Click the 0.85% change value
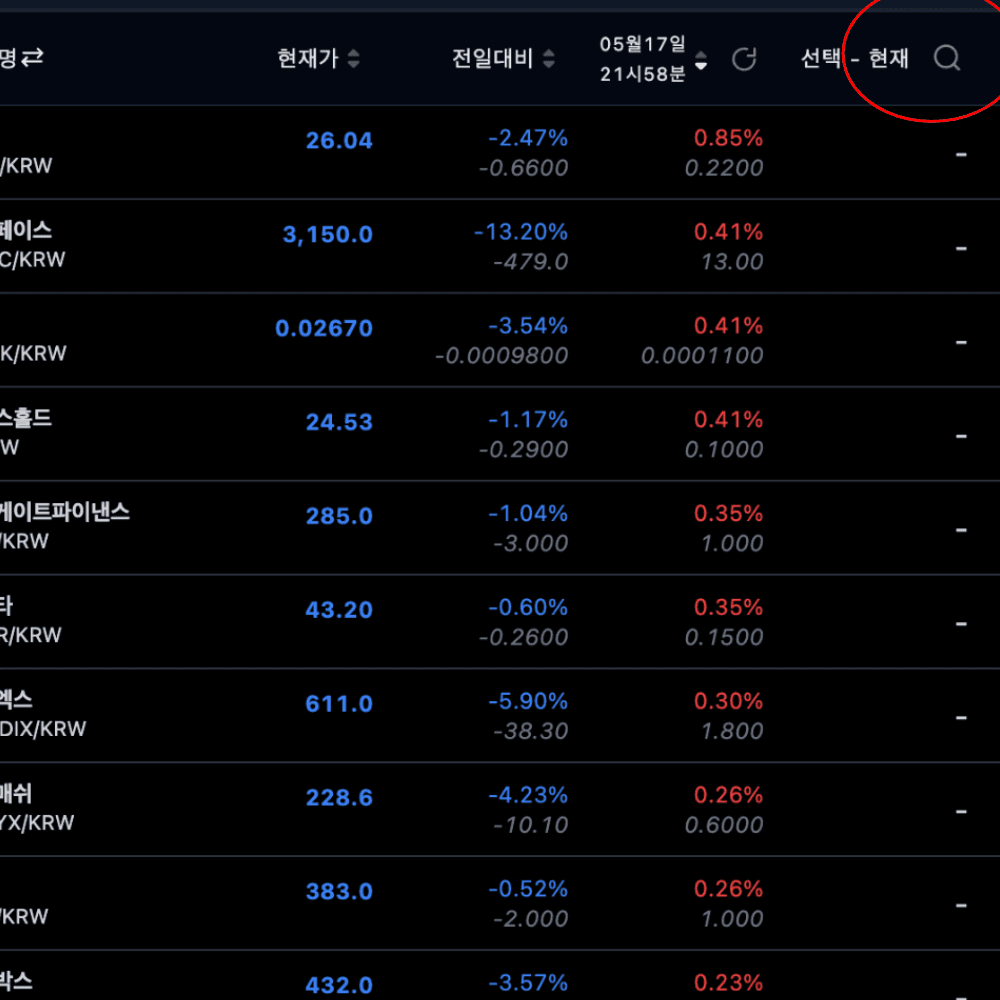The width and height of the screenshot is (1000, 1000). coord(728,138)
